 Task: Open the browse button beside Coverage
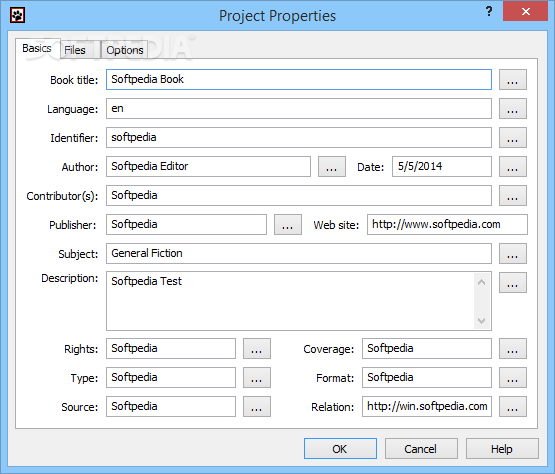[513, 349]
